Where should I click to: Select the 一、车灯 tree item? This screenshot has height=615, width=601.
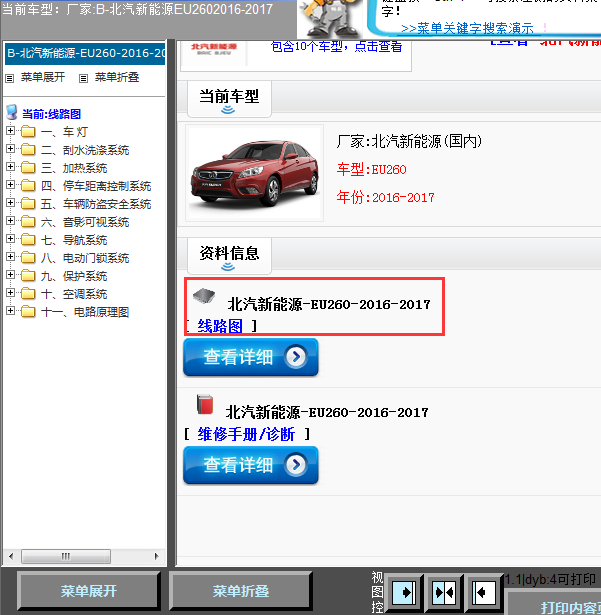[64, 132]
